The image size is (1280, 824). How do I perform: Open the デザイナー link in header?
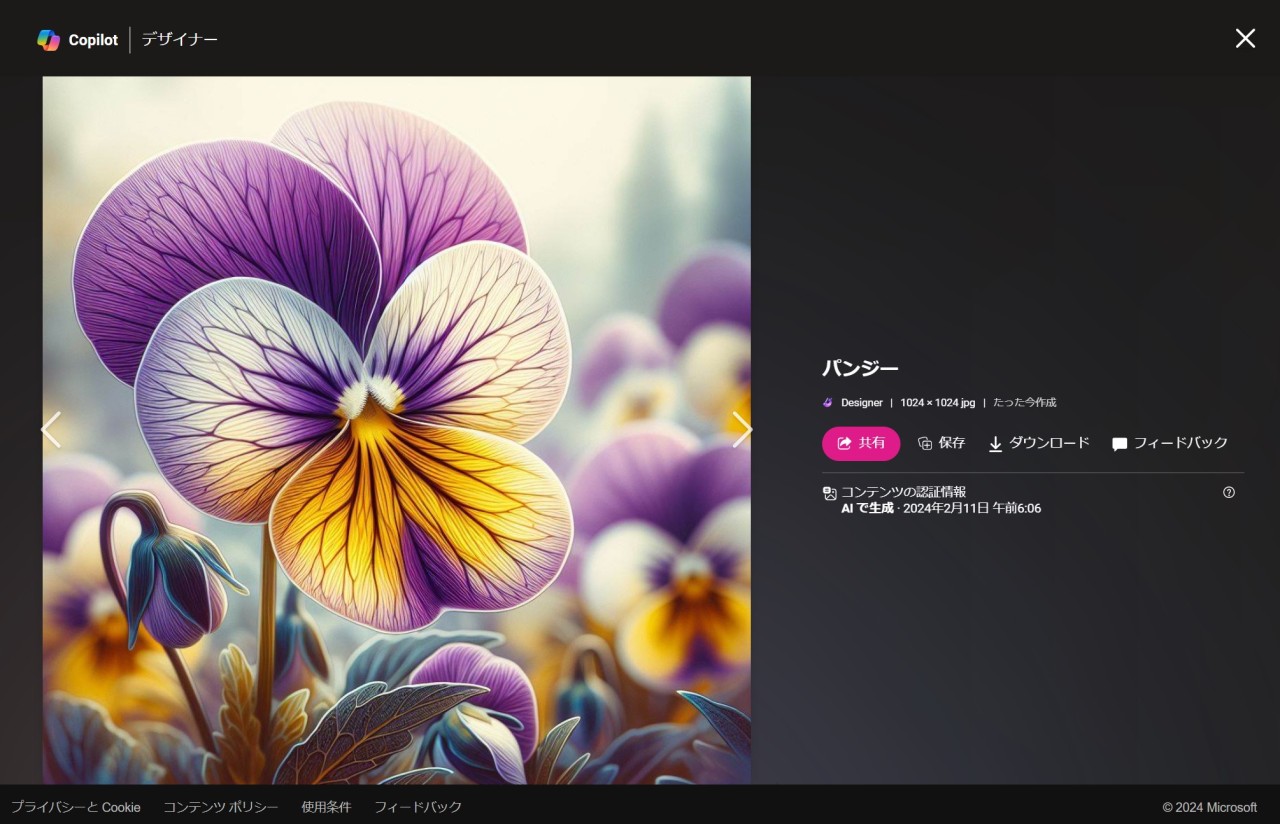tap(179, 40)
